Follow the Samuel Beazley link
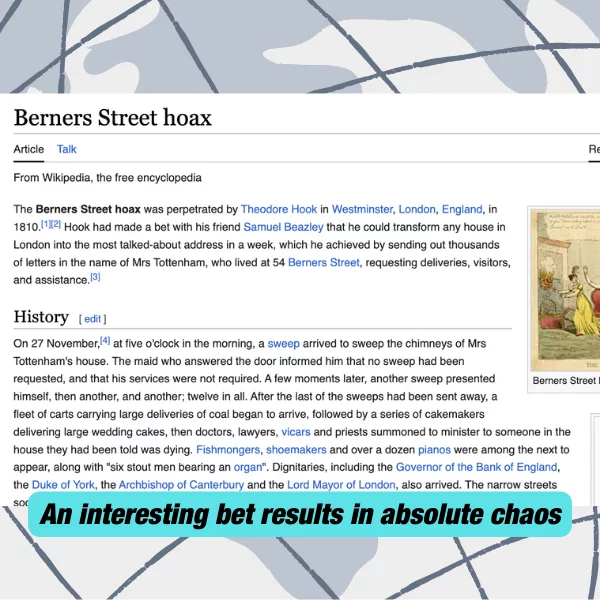The image size is (600, 600). [283, 227]
